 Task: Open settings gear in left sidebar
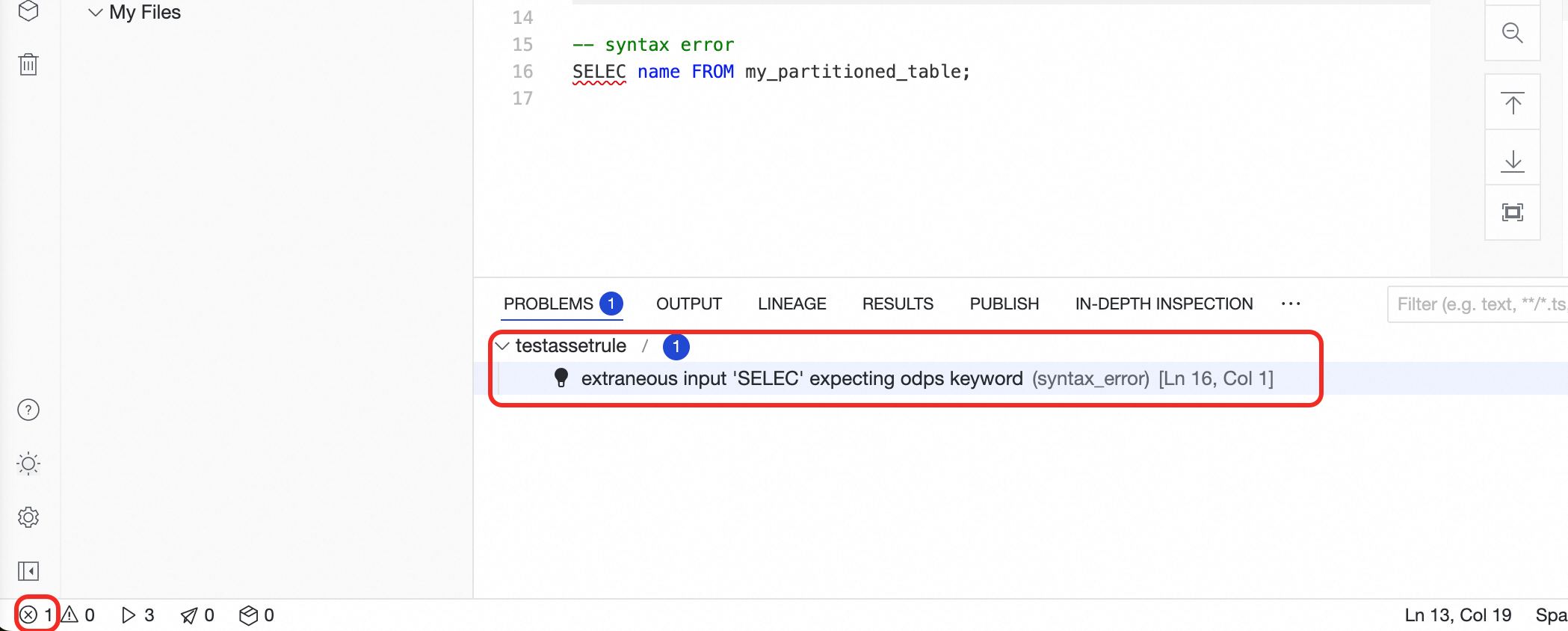coord(28,517)
